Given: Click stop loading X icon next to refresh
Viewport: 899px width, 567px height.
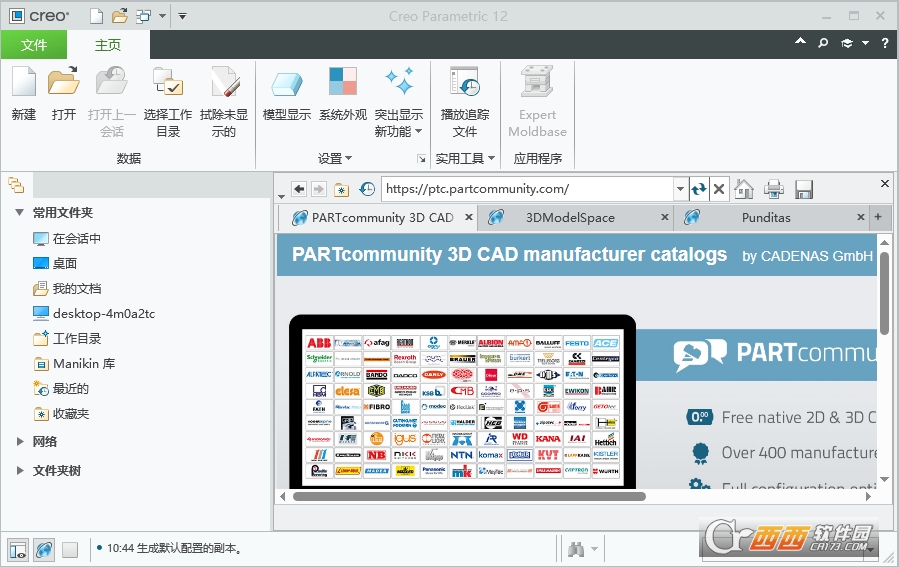Looking at the screenshot, I should coord(719,189).
